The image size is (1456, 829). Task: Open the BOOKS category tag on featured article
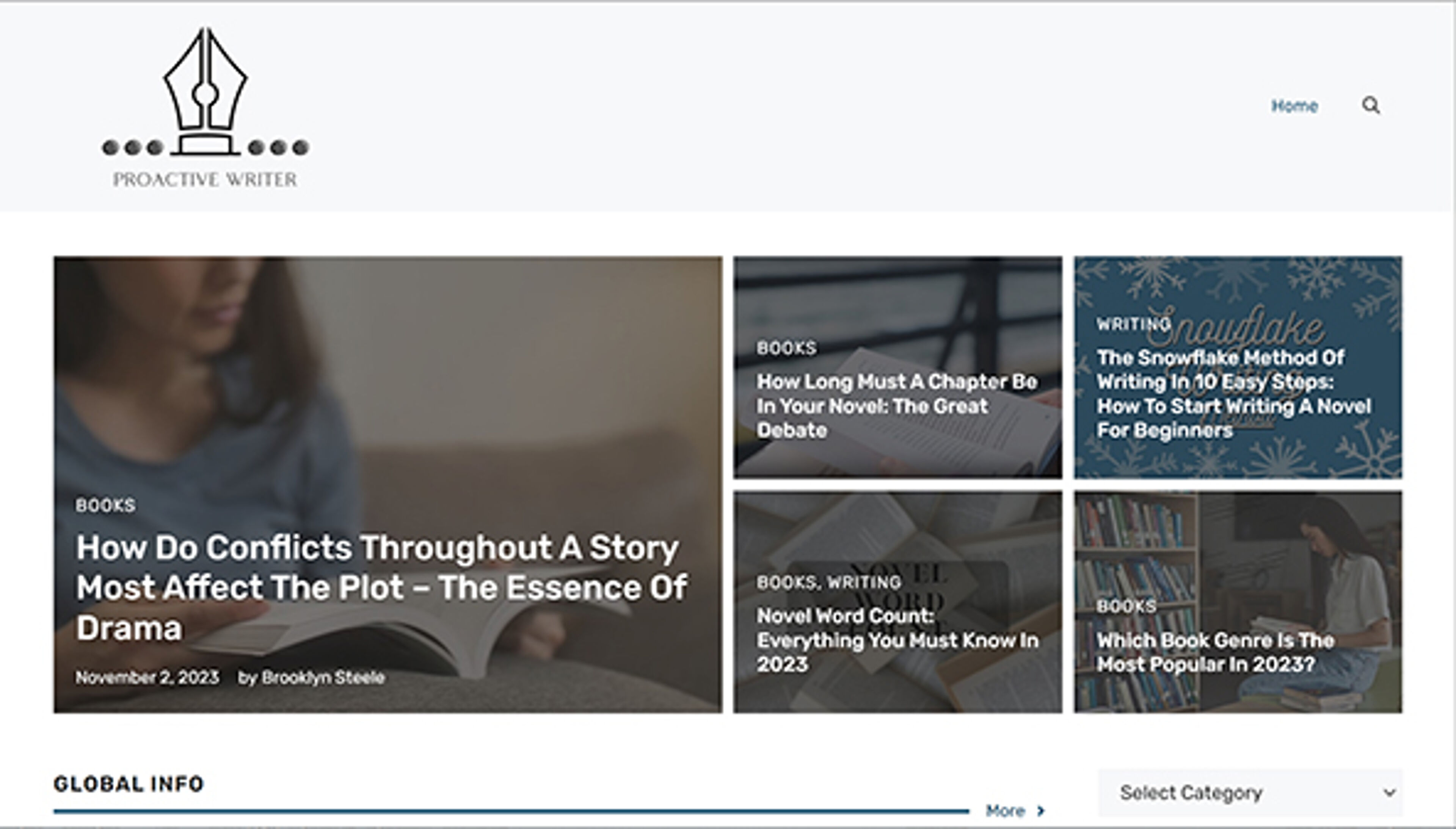(105, 504)
